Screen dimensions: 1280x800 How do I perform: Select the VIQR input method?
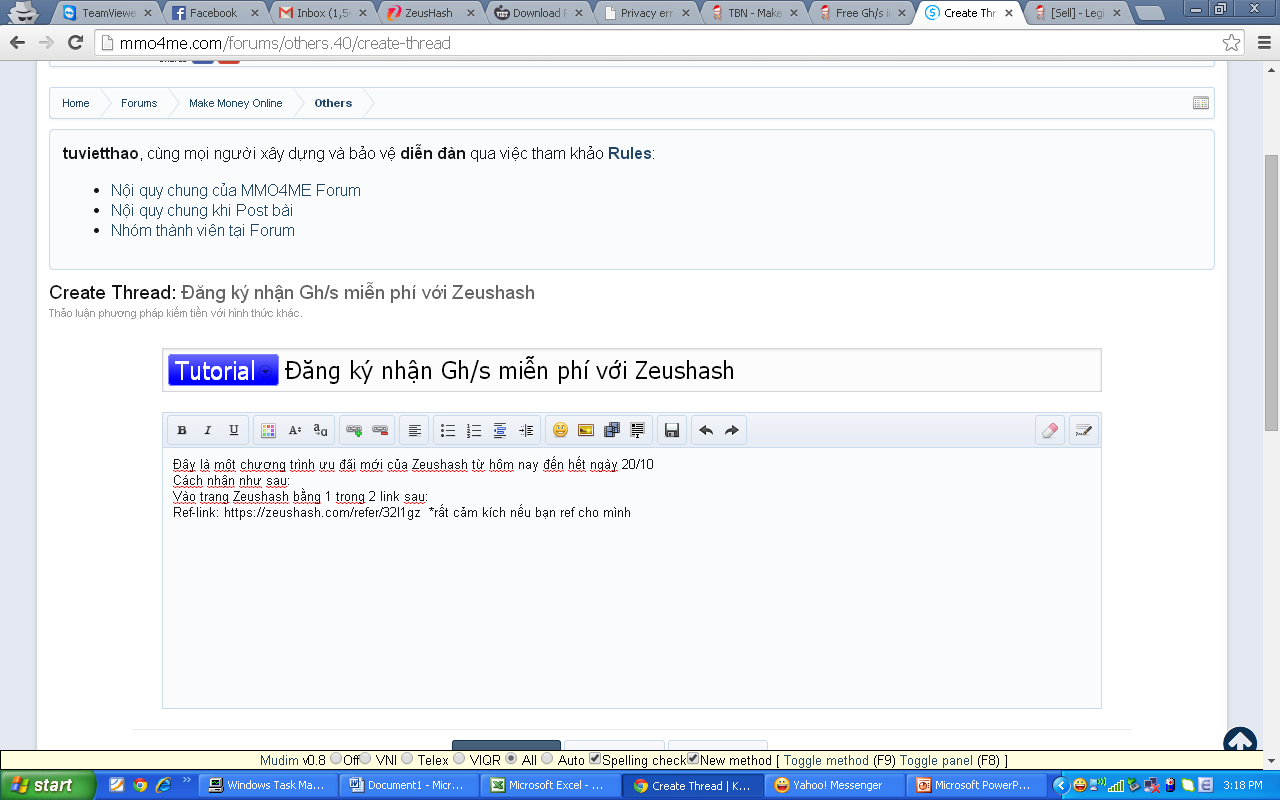click(x=459, y=759)
